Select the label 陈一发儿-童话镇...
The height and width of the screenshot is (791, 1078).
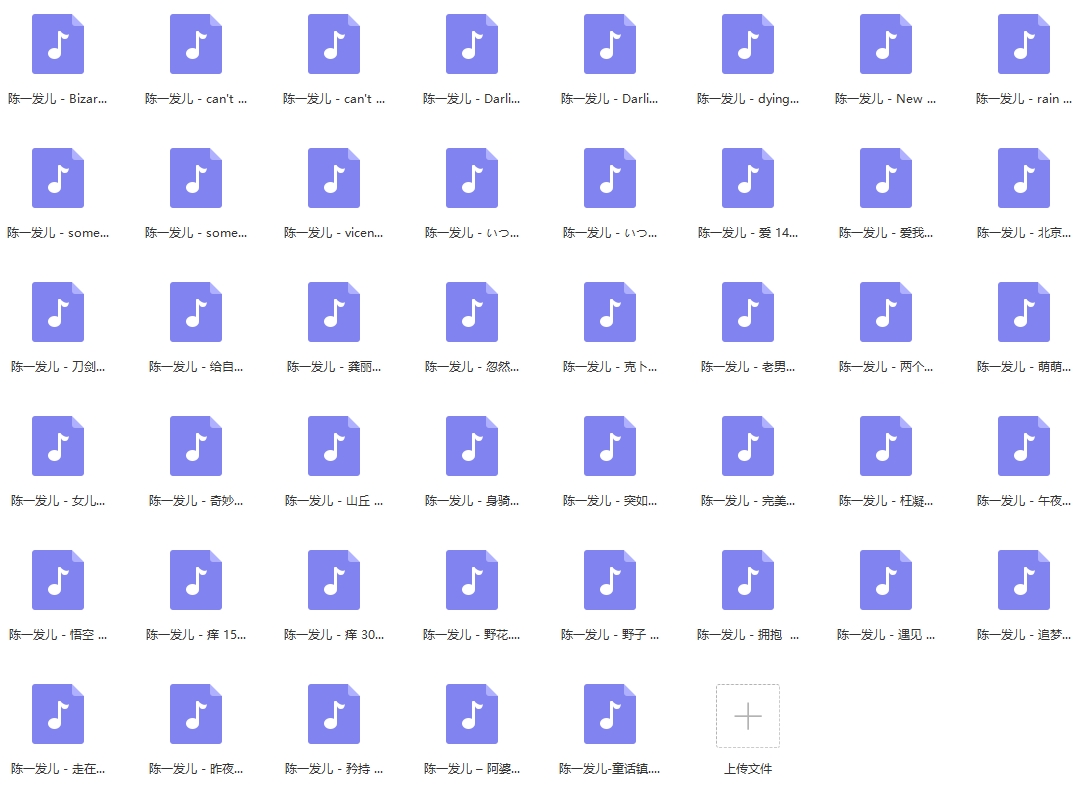click(x=610, y=769)
